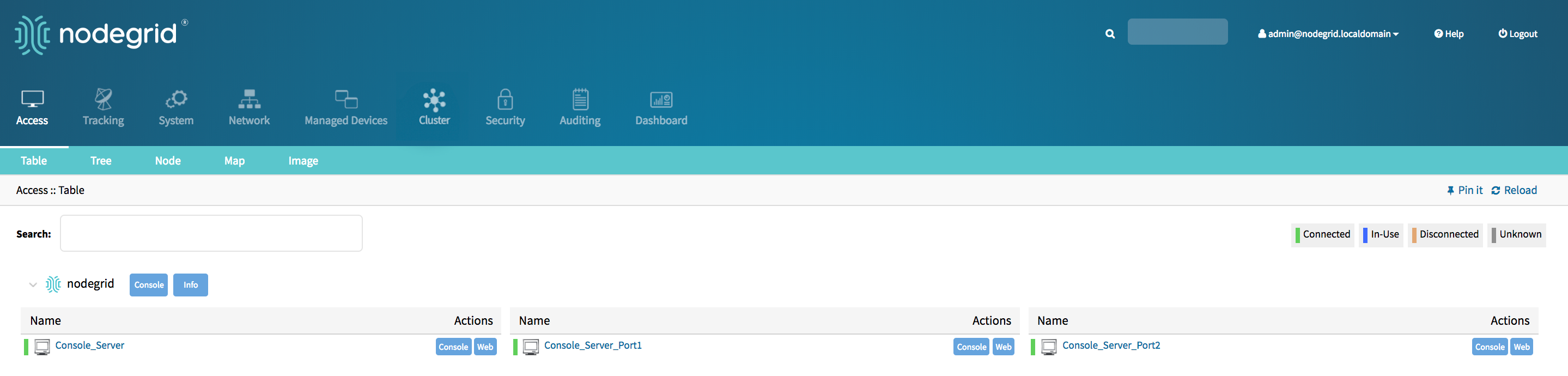Launch Web for Console_Server
This screenshot has height=376, width=1568.
485,347
